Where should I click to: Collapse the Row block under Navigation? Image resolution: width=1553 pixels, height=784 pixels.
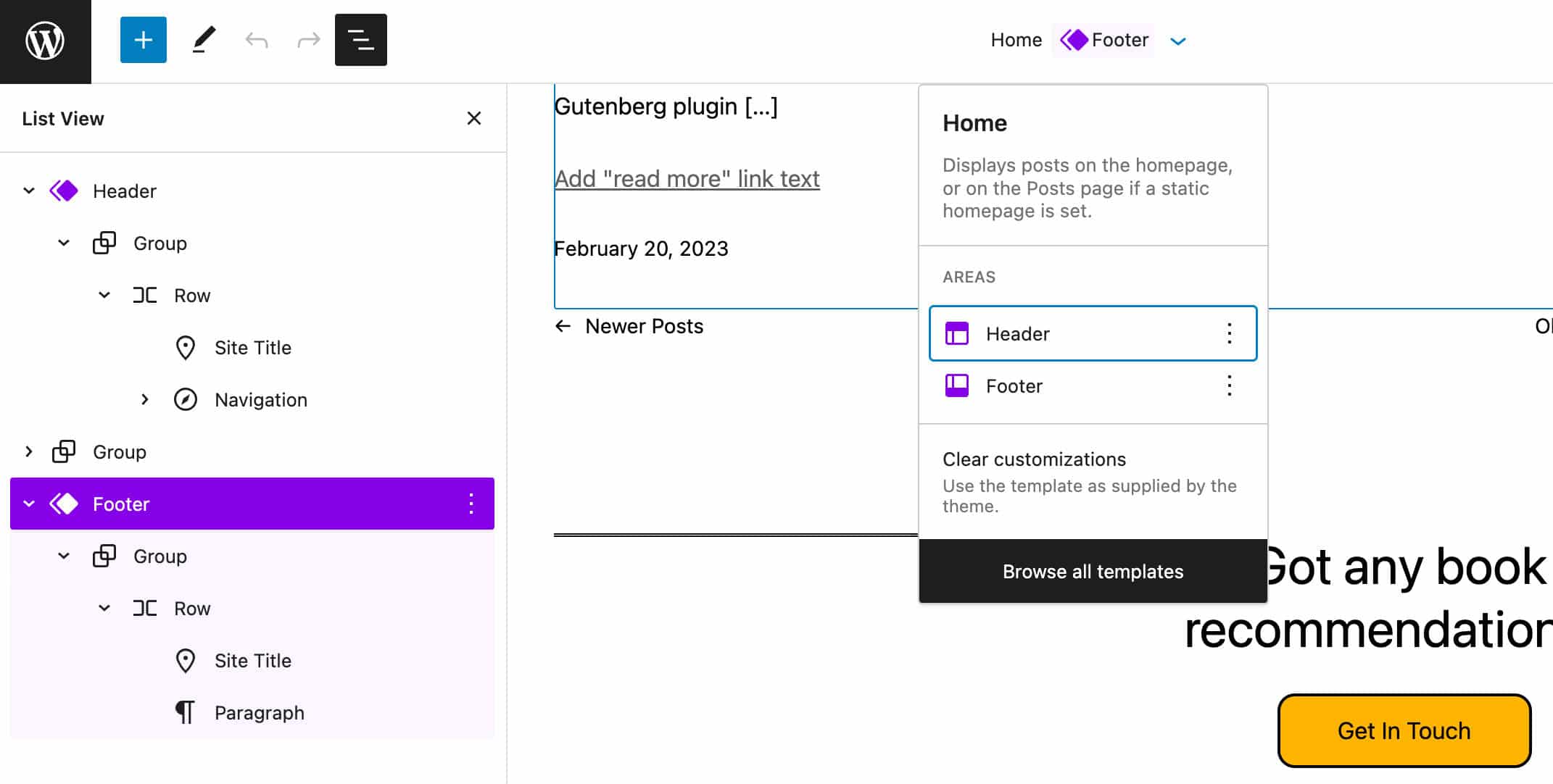[105, 295]
